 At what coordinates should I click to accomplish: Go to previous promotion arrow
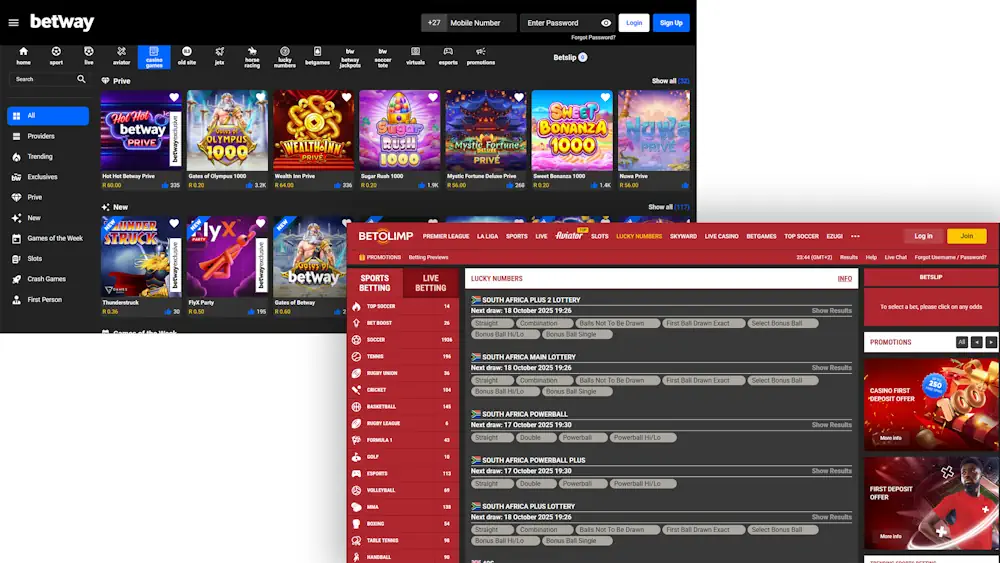(x=976, y=342)
